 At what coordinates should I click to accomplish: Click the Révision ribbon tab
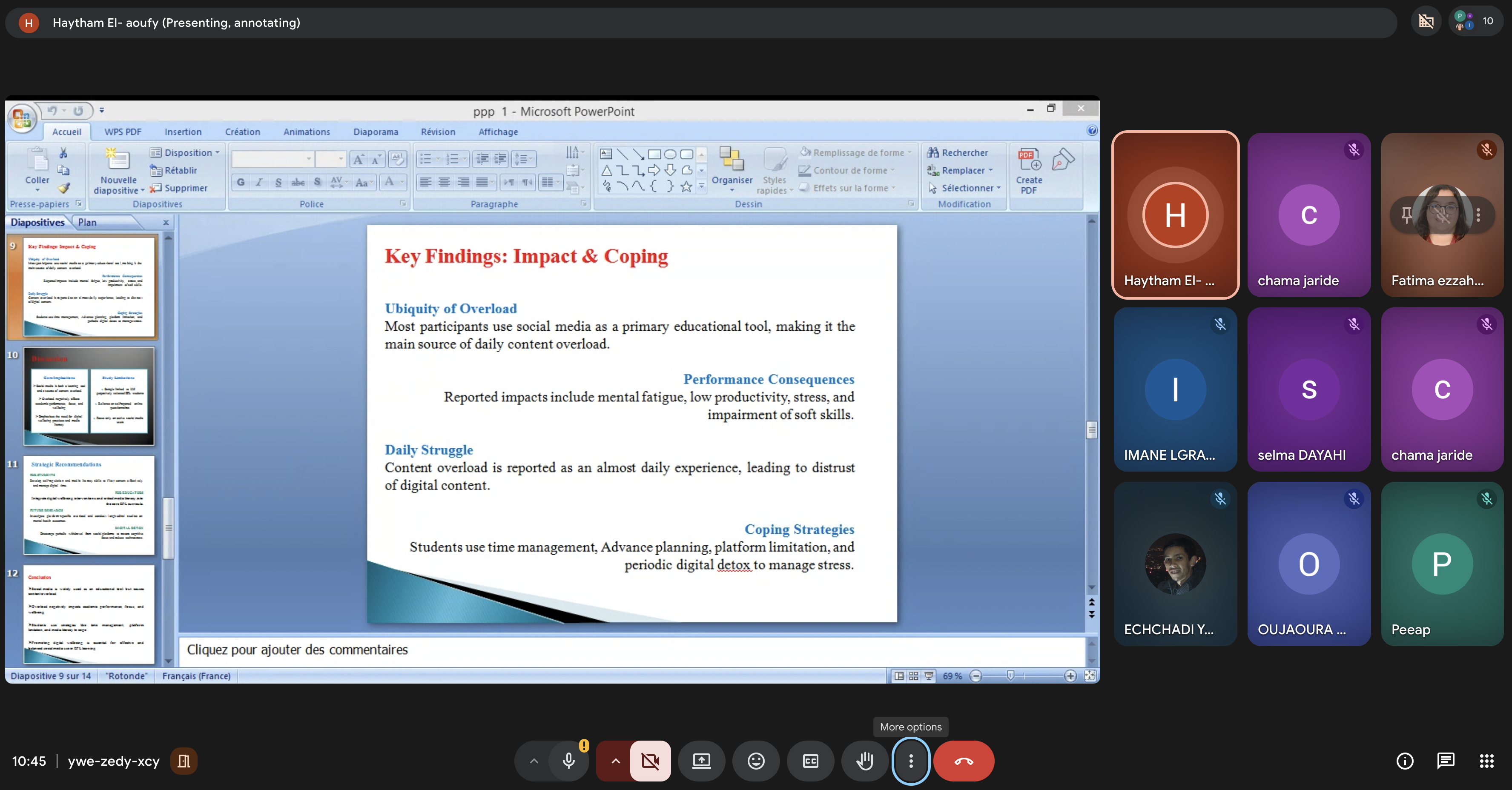click(438, 132)
